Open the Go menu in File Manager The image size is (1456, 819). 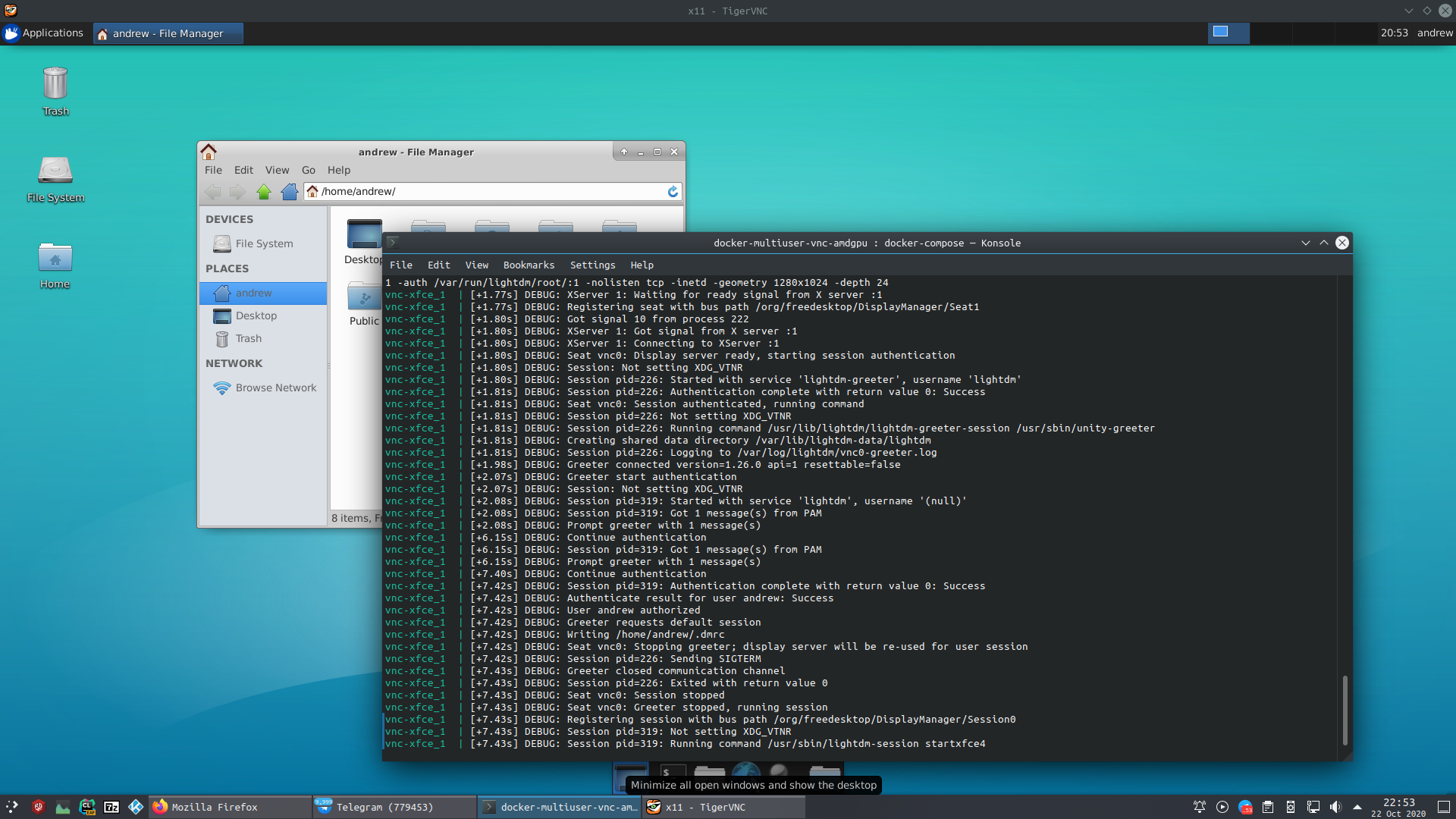[x=308, y=170]
